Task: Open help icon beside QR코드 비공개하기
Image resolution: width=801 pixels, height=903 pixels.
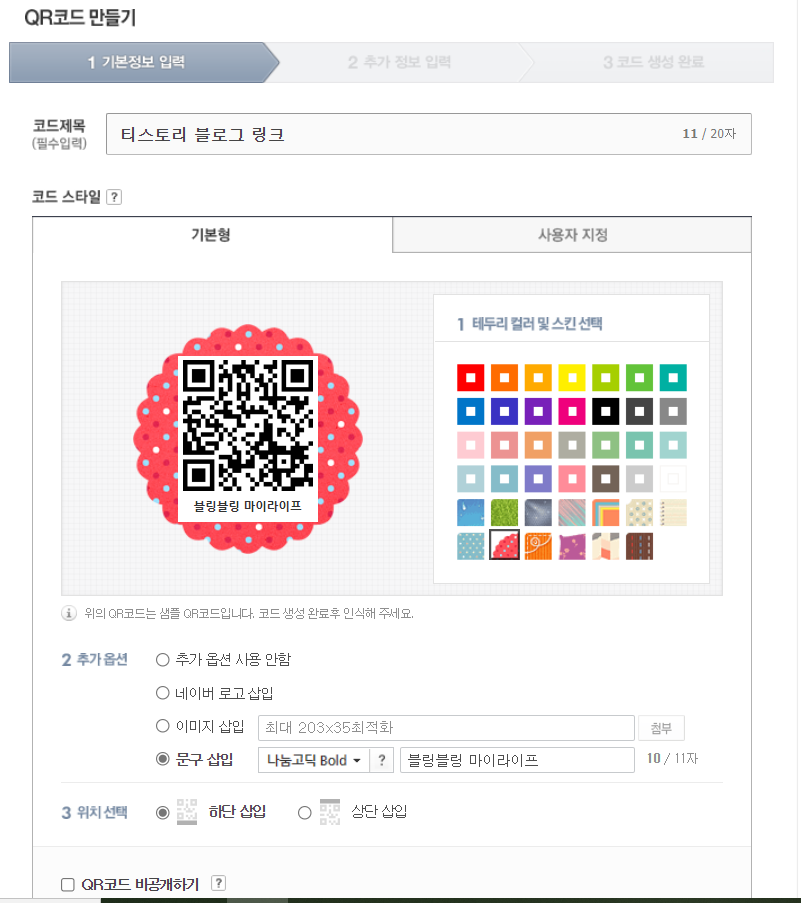Action: (x=218, y=883)
